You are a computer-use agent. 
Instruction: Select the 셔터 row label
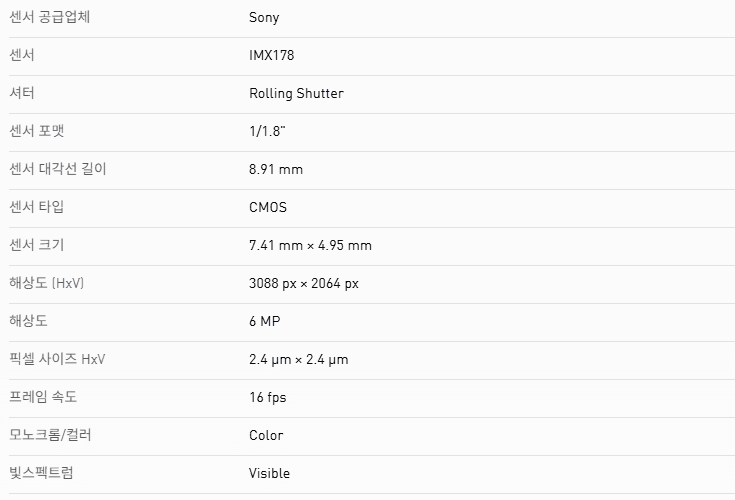coord(22,93)
